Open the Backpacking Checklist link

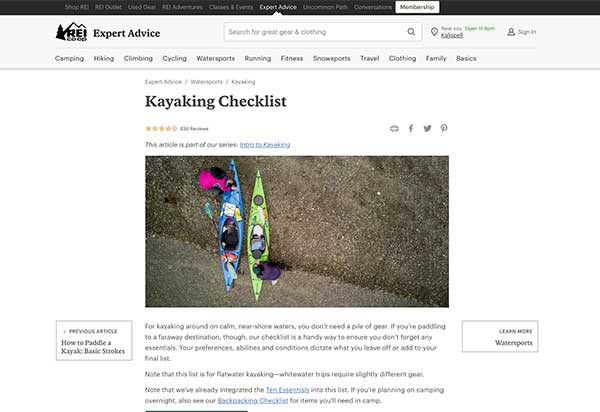[253, 401]
